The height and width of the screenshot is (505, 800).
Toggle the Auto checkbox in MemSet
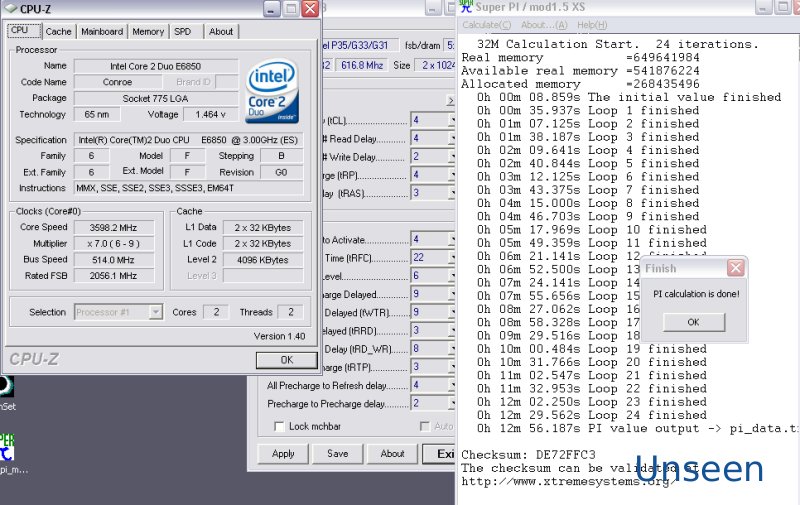[424, 426]
